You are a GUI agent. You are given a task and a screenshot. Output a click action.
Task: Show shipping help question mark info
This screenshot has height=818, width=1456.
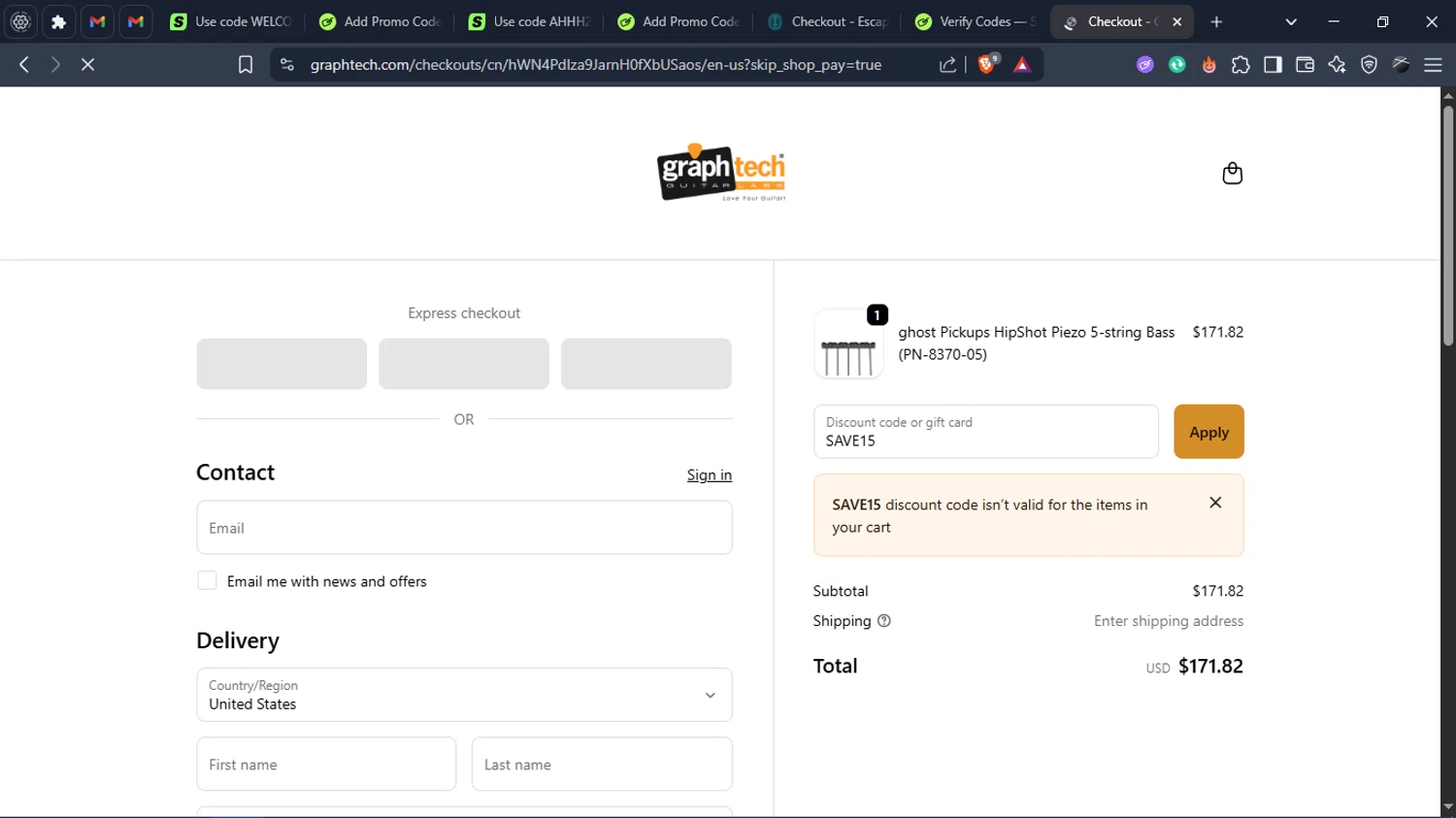pyautogui.click(x=884, y=621)
